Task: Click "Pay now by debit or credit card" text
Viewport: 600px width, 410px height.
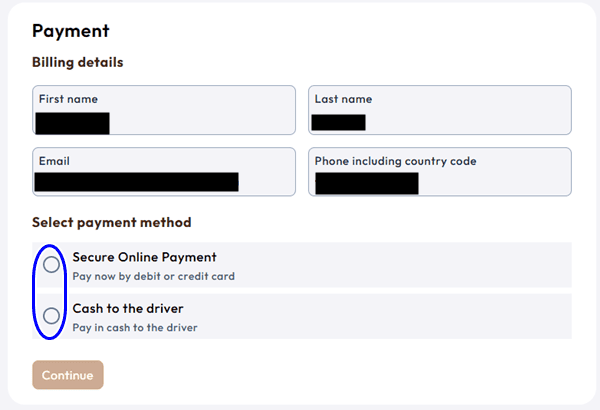Action: point(154,276)
